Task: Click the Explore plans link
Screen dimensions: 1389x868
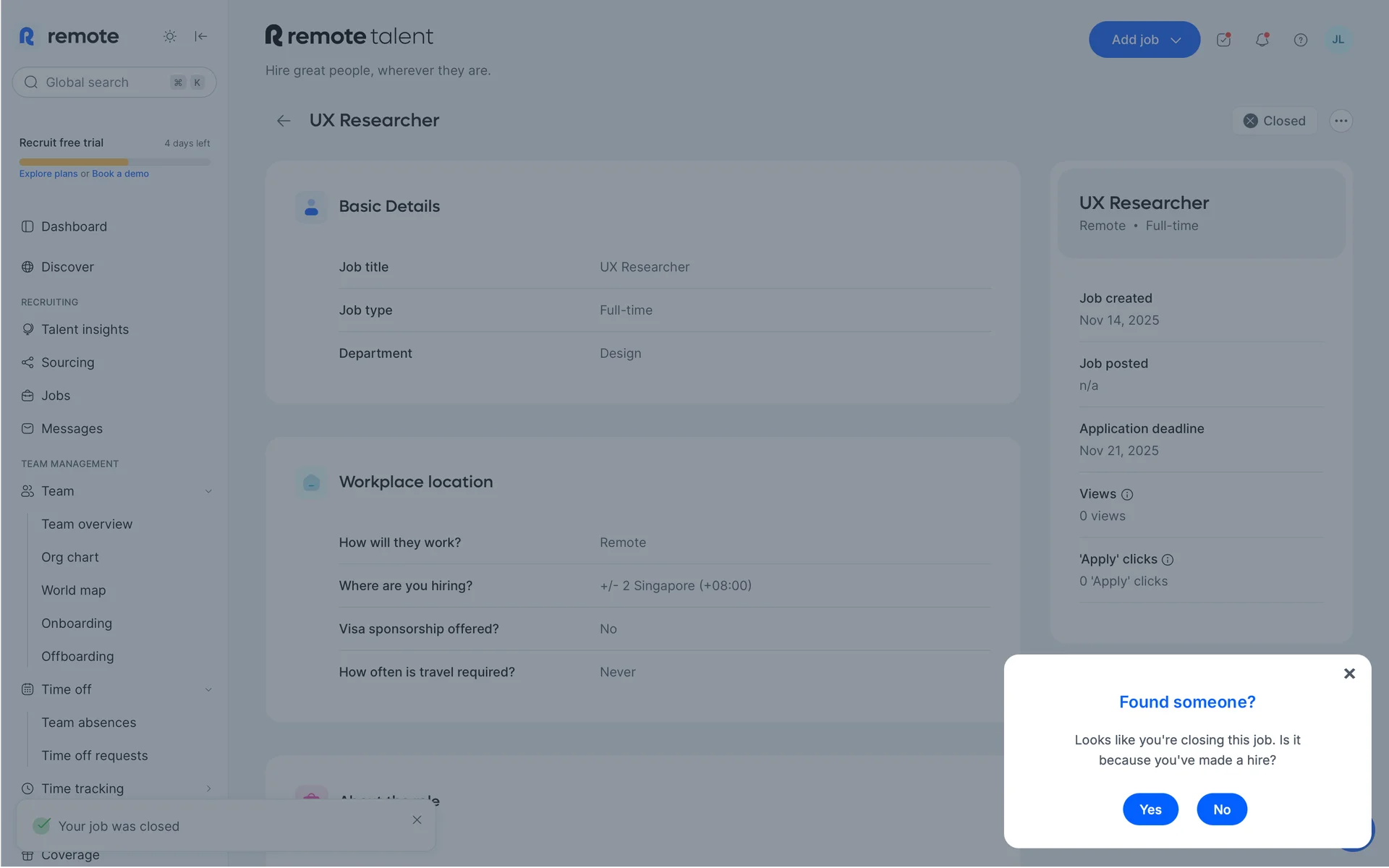Action: pos(48,174)
